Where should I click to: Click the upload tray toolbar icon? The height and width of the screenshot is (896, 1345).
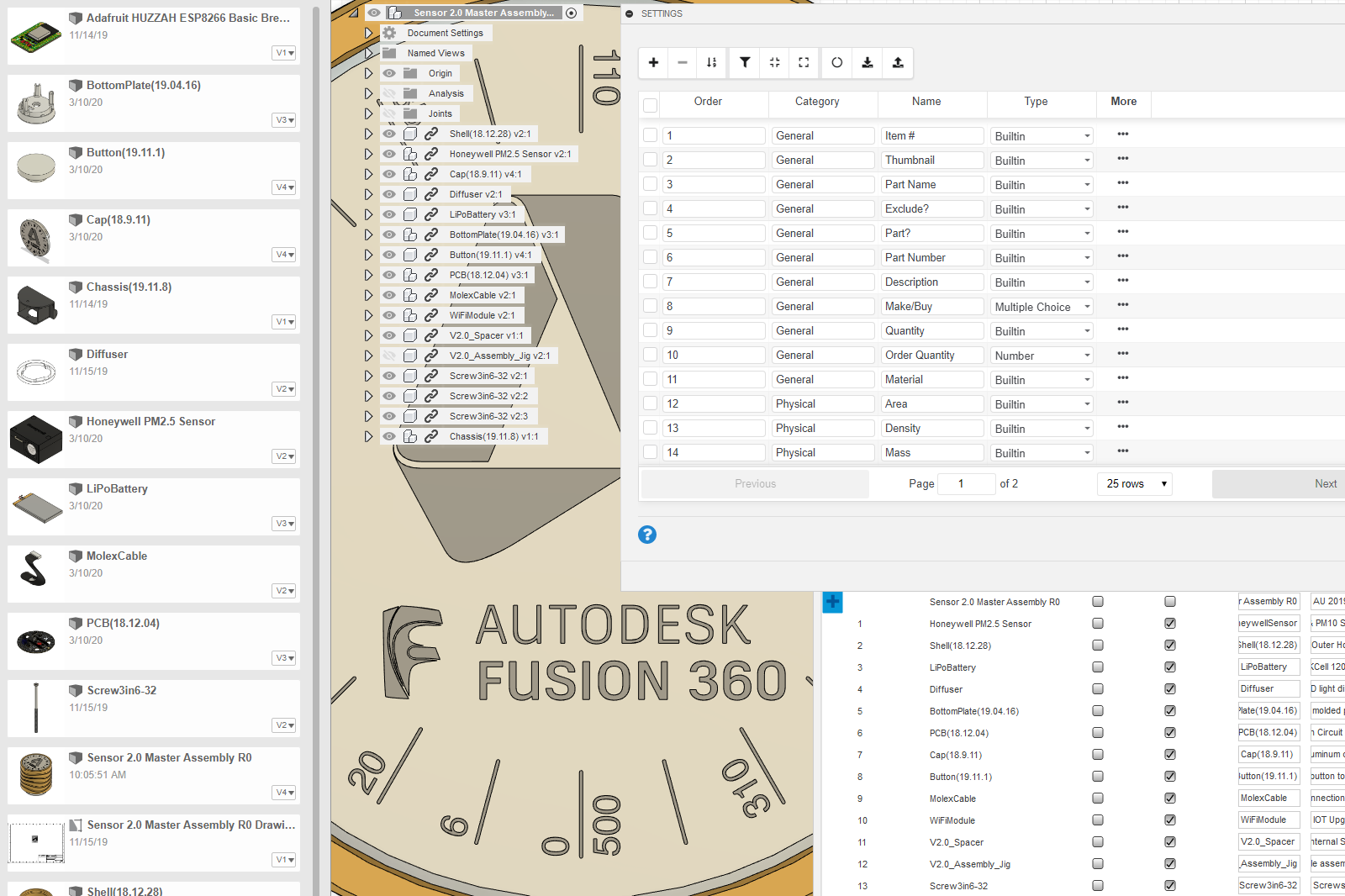pos(898,62)
